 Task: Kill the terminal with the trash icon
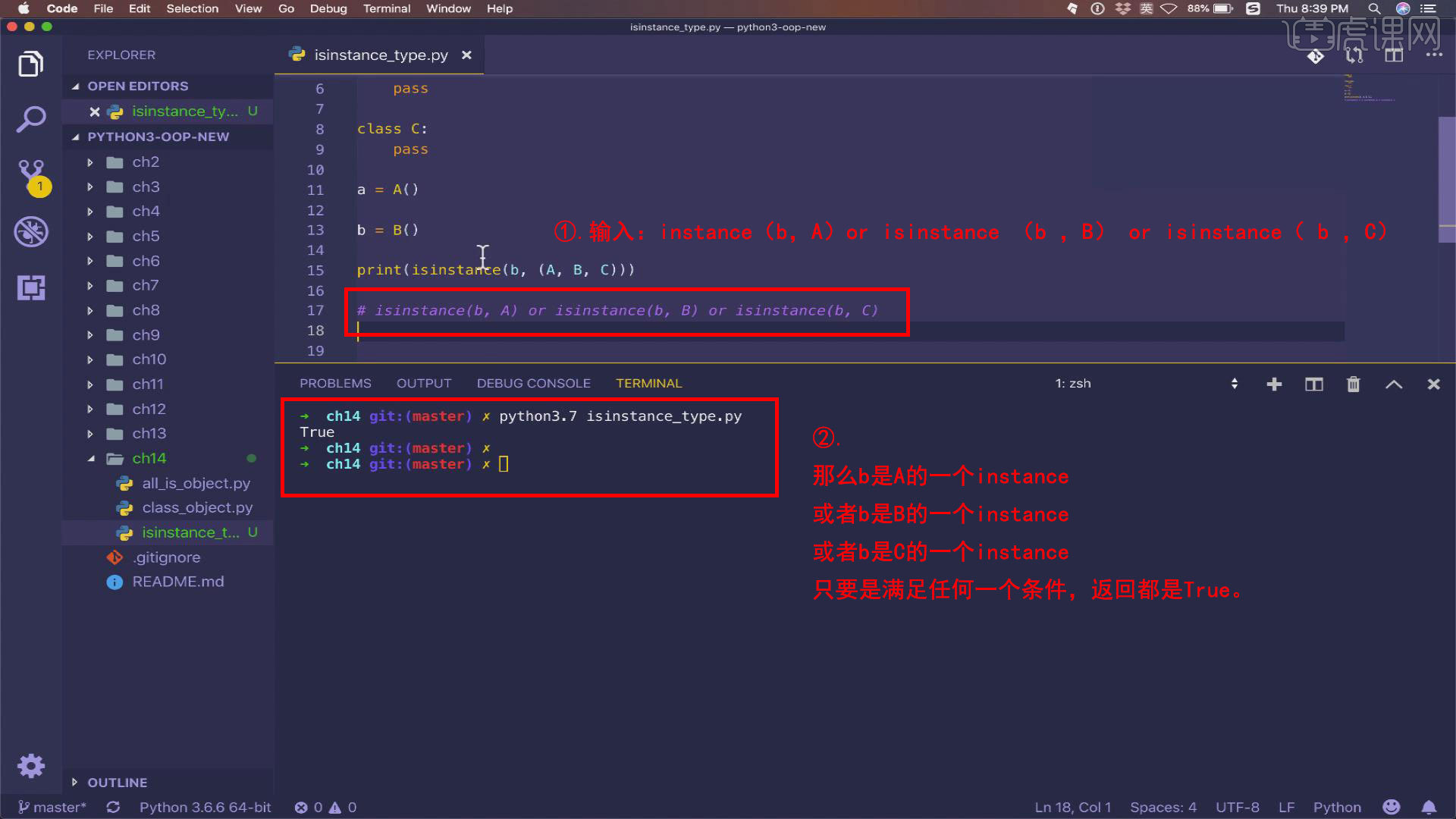click(1354, 384)
